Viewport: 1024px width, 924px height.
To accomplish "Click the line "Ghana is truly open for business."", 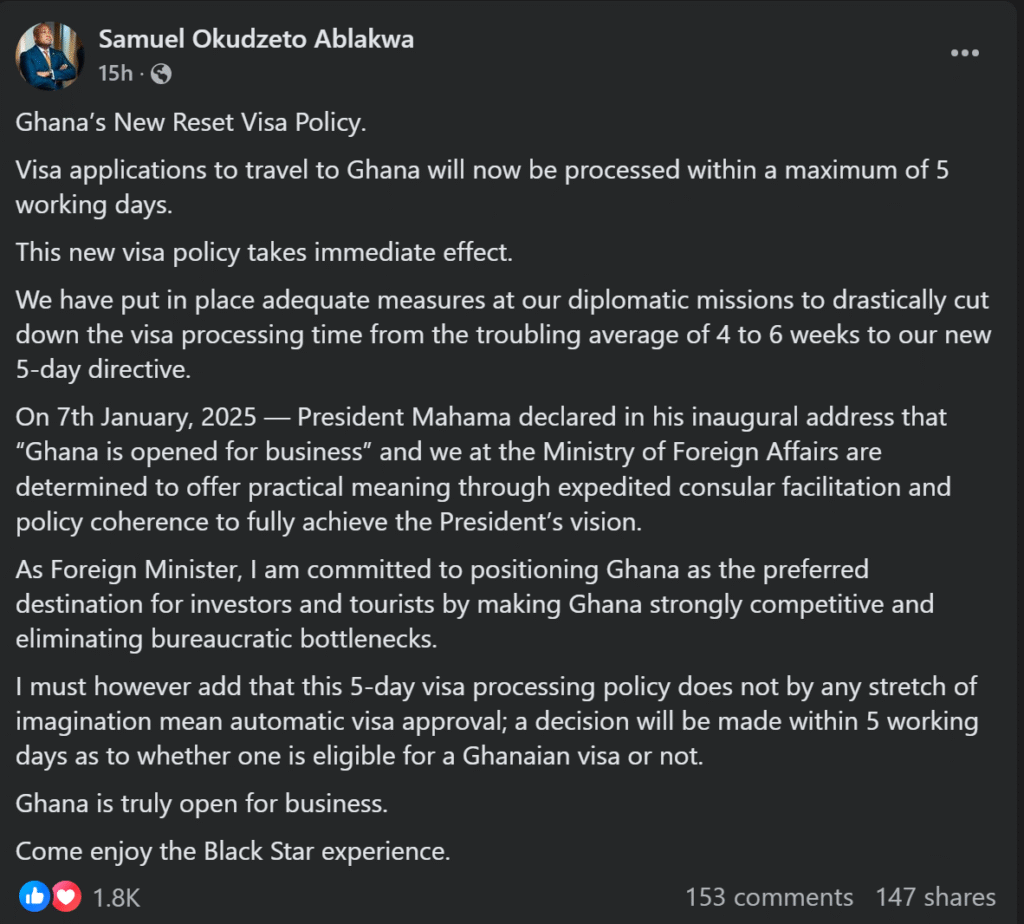I will click(202, 803).
